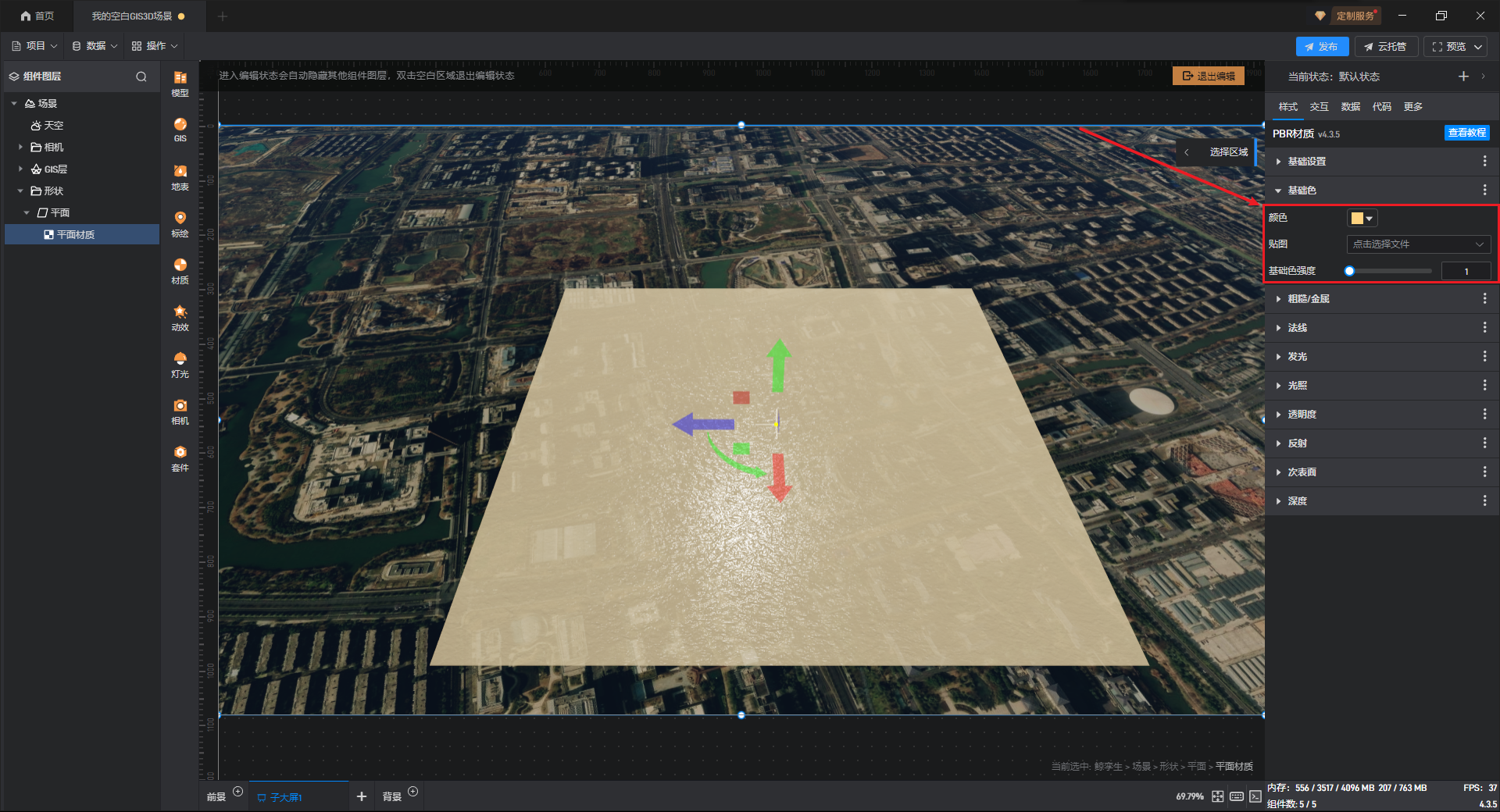
Task: Search component layers with magnifier icon
Action: [141, 77]
